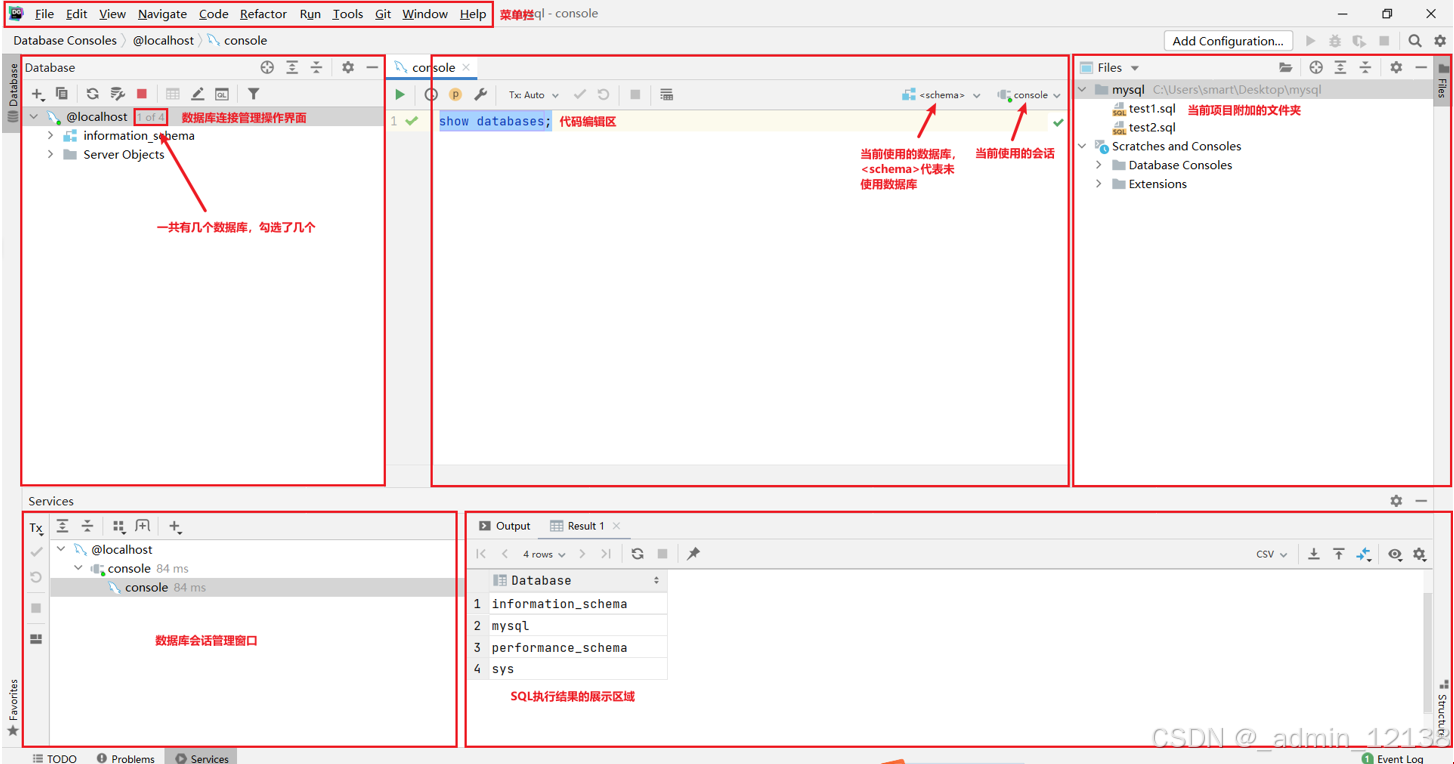The image size is (1454, 764).
Task: Open Database panel gear options
Action: (x=348, y=67)
